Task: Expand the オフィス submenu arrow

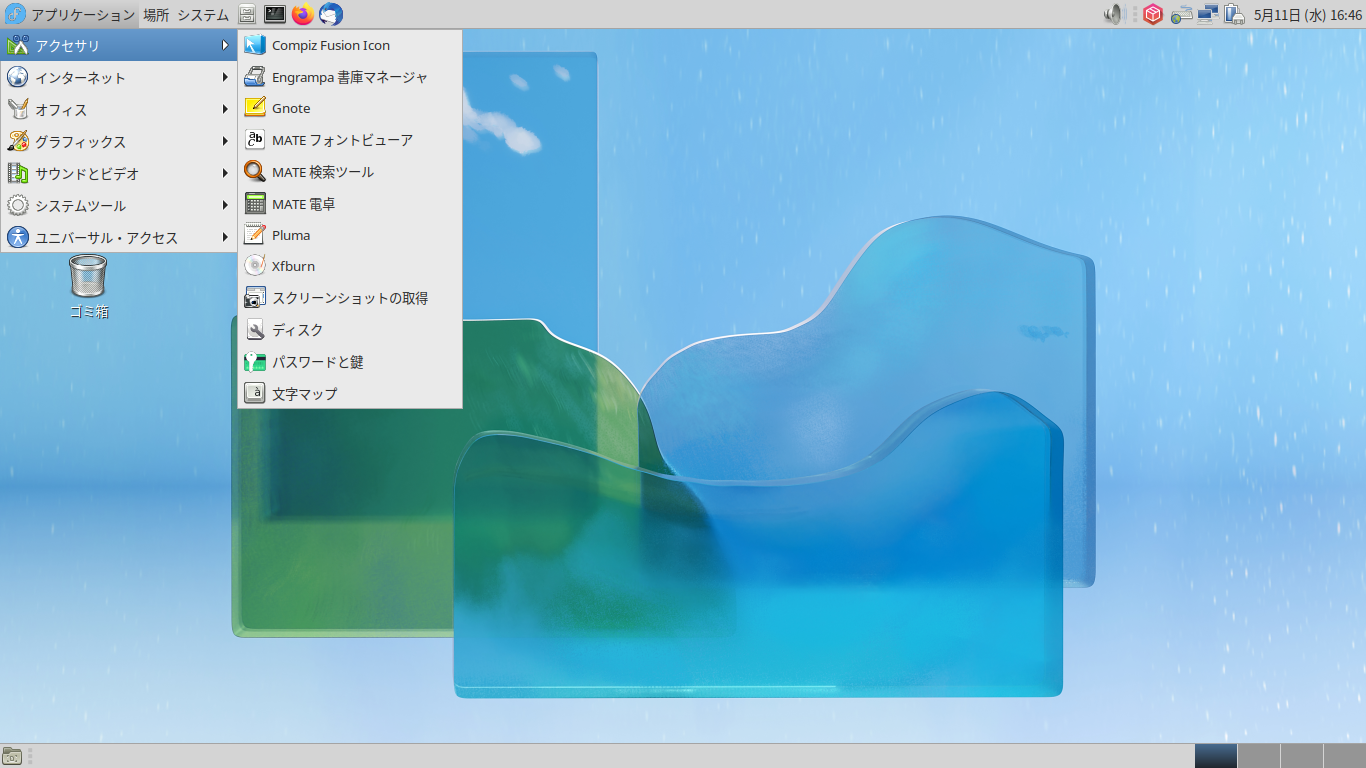Action: 226,109
